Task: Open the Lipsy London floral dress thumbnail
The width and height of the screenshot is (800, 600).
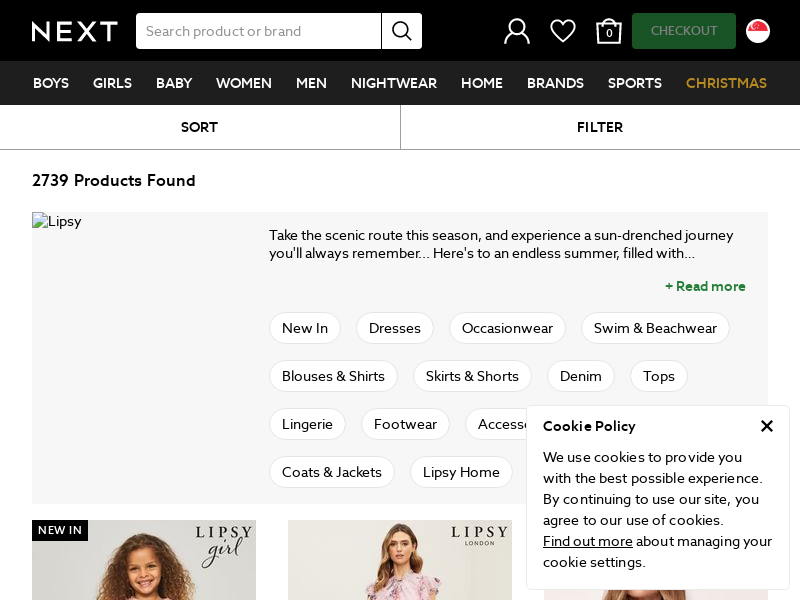Action: tap(400, 560)
